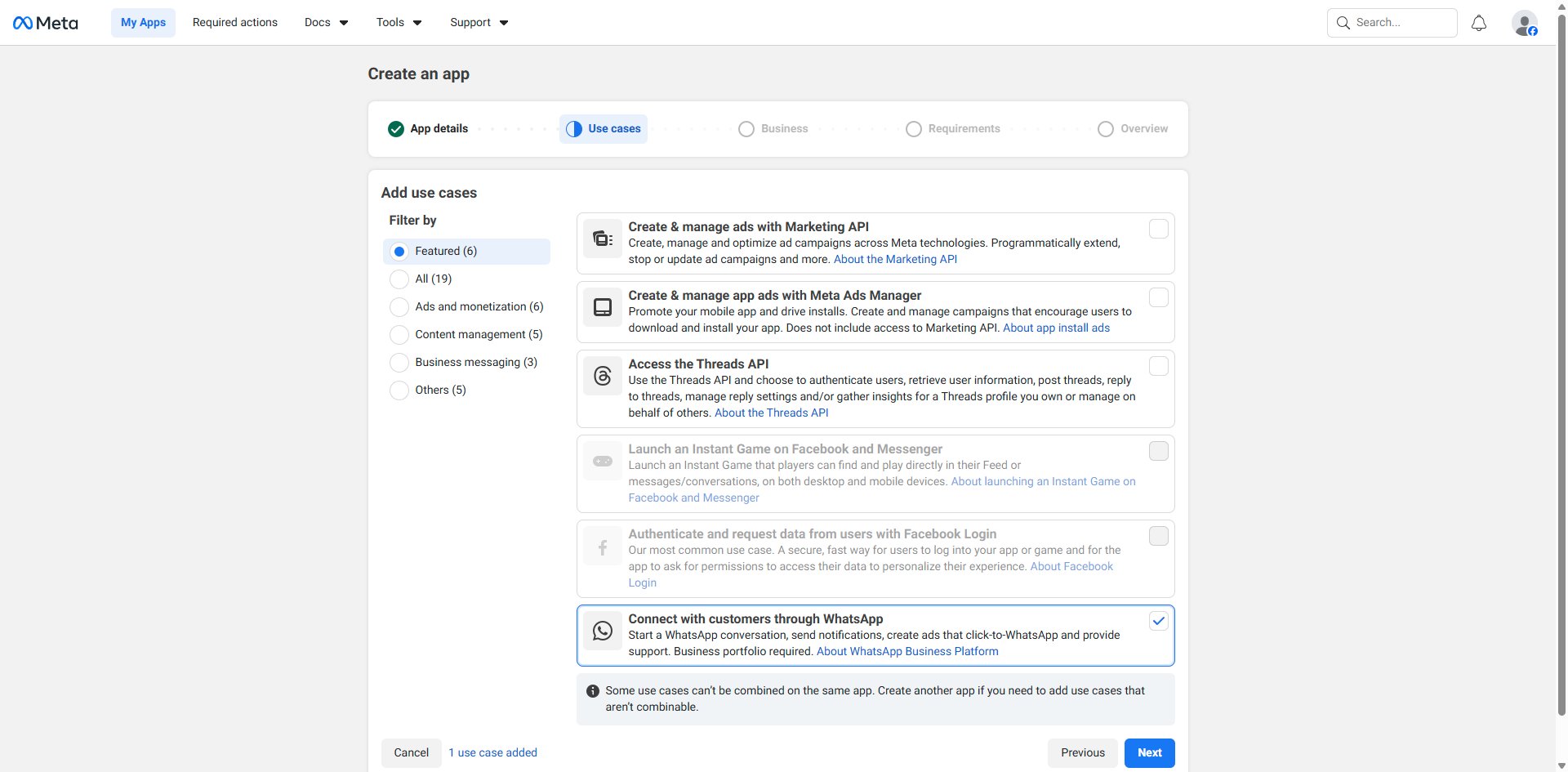Open About WhatsApp Business Platform link
The width and height of the screenshot is (1568, 772).
click(x=907, y=652)
